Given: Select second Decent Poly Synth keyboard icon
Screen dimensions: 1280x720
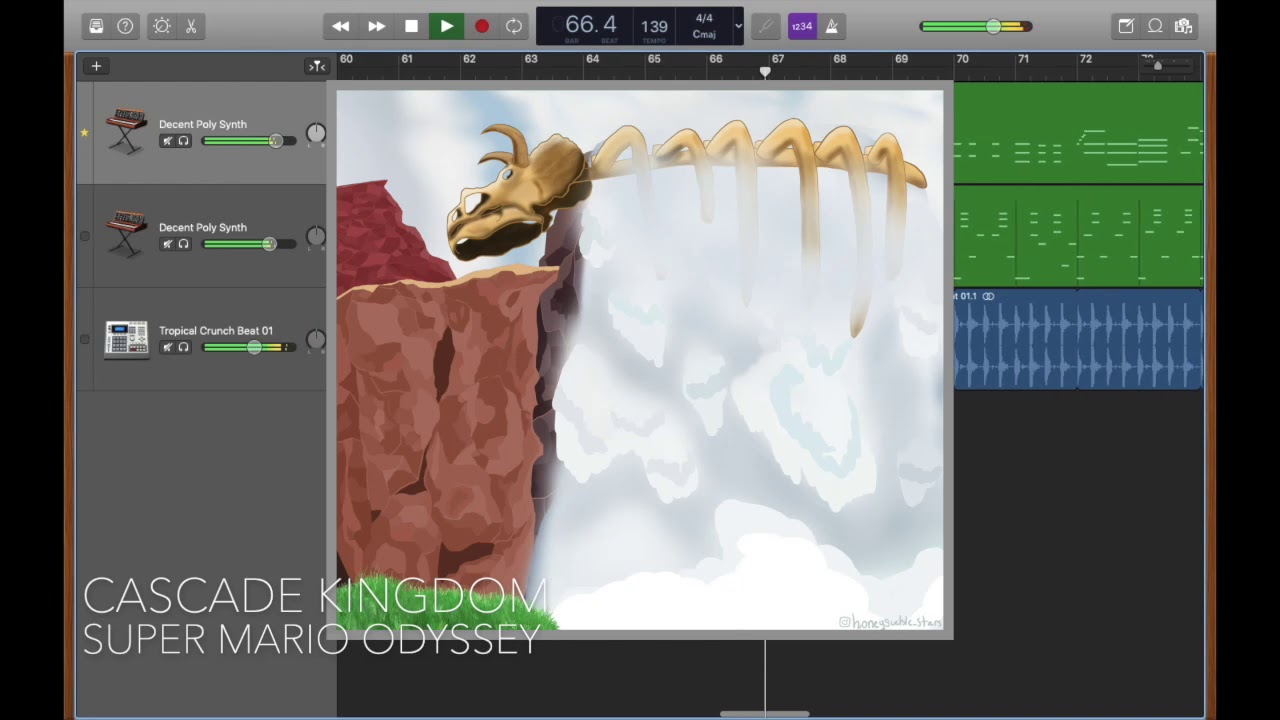Looking at the screenshot, I should (126, 233).
